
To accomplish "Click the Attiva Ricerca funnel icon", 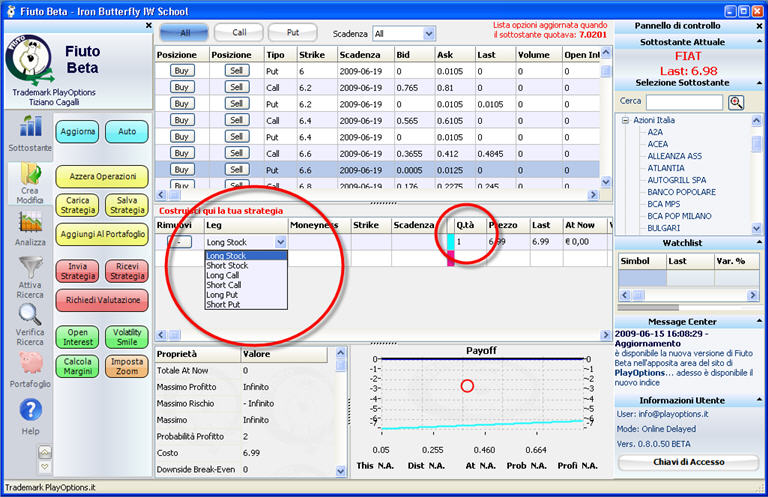I will coord(30,266).
